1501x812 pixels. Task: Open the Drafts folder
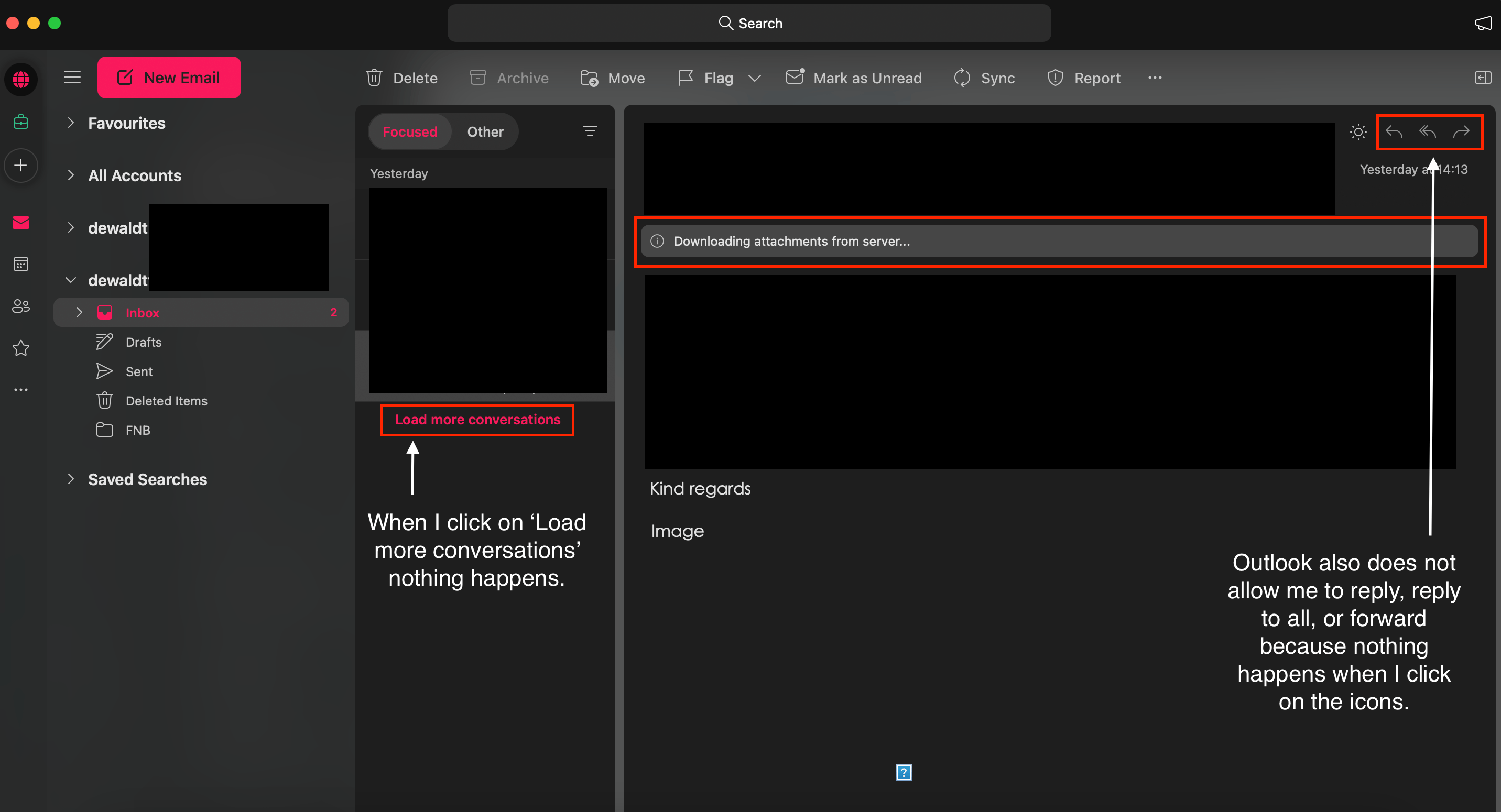pyautogui.click(x=144, y=342)
